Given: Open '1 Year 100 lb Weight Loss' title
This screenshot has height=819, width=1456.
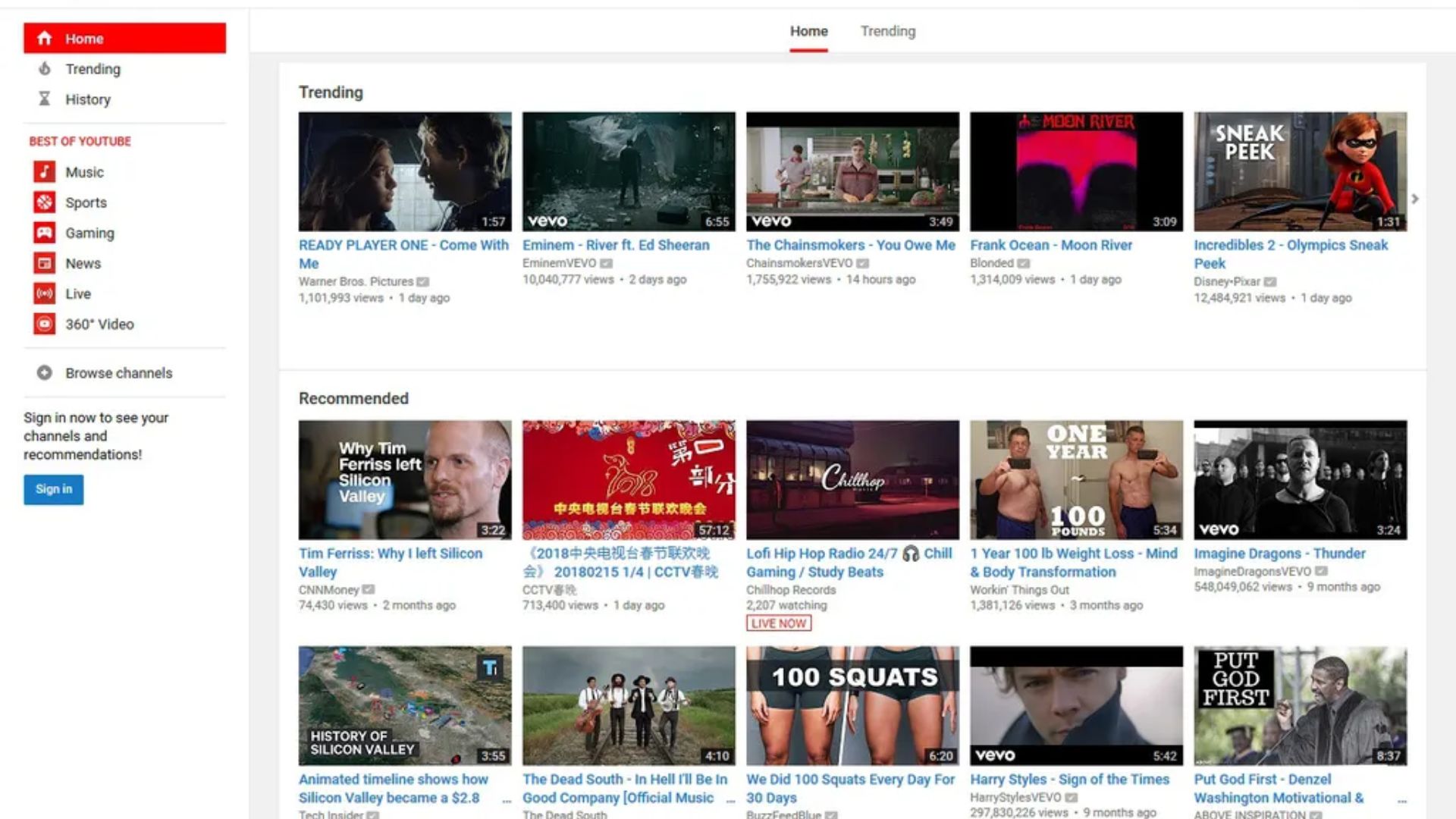Looking at the screenshot, I should (x=1074, y=562).
